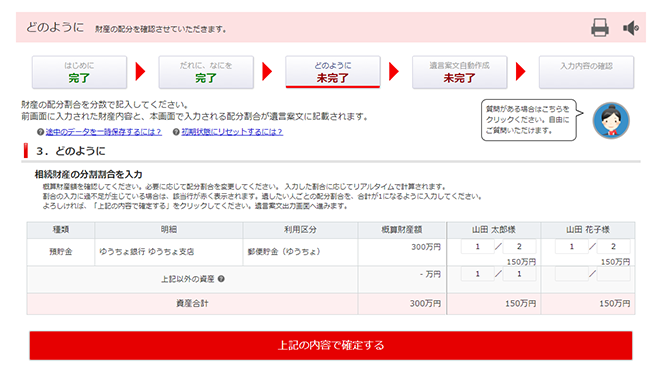Go to the だれに、なにを step
660x390 pixels.
[x=206, y=72]
